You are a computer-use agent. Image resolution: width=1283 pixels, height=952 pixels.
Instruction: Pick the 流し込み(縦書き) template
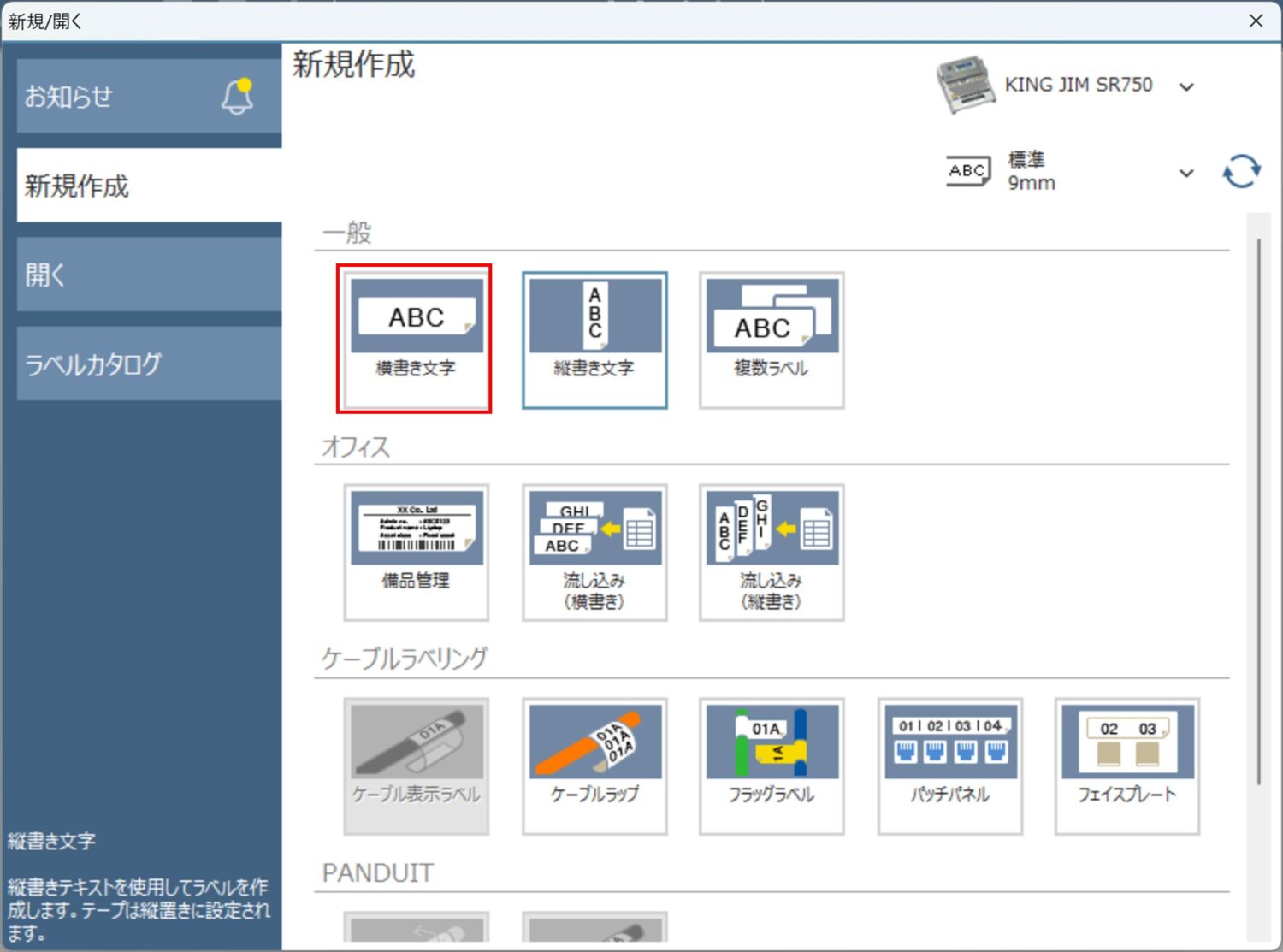coord(772,553)
